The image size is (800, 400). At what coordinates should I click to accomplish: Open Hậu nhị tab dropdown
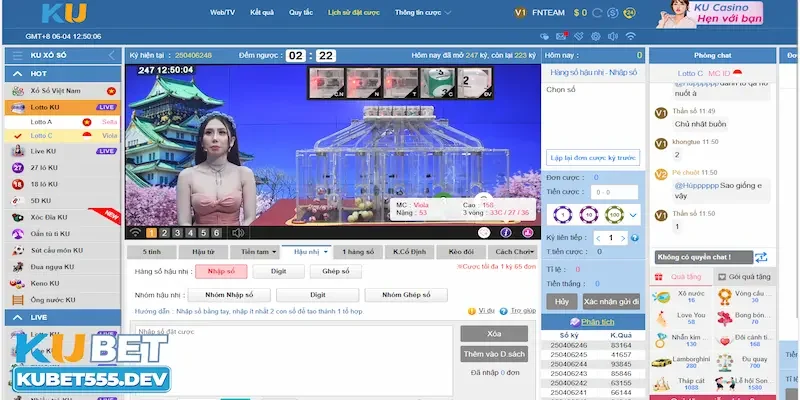click(326, 252)
